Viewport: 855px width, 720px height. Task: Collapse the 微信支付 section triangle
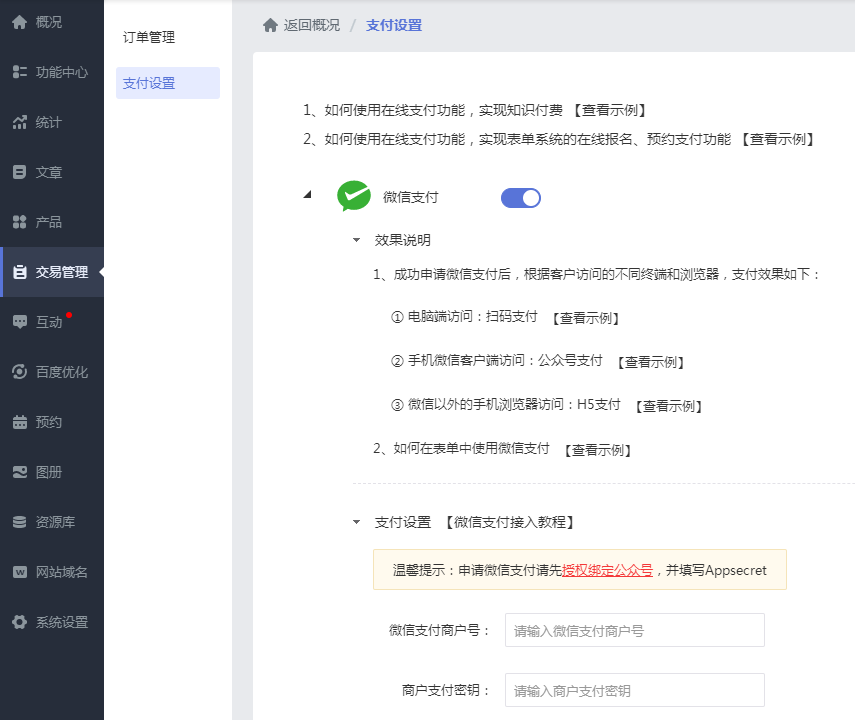point(308,194)
